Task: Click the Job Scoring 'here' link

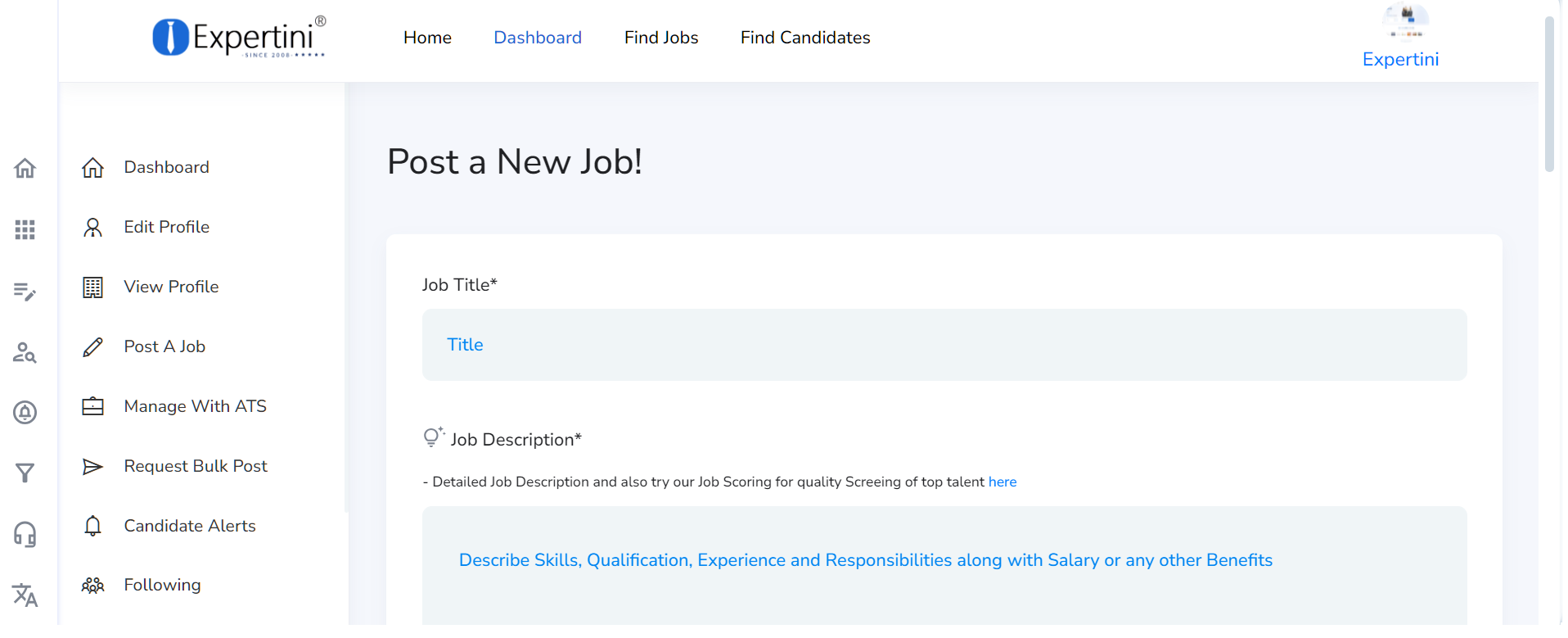Action: coord(1002,482)
